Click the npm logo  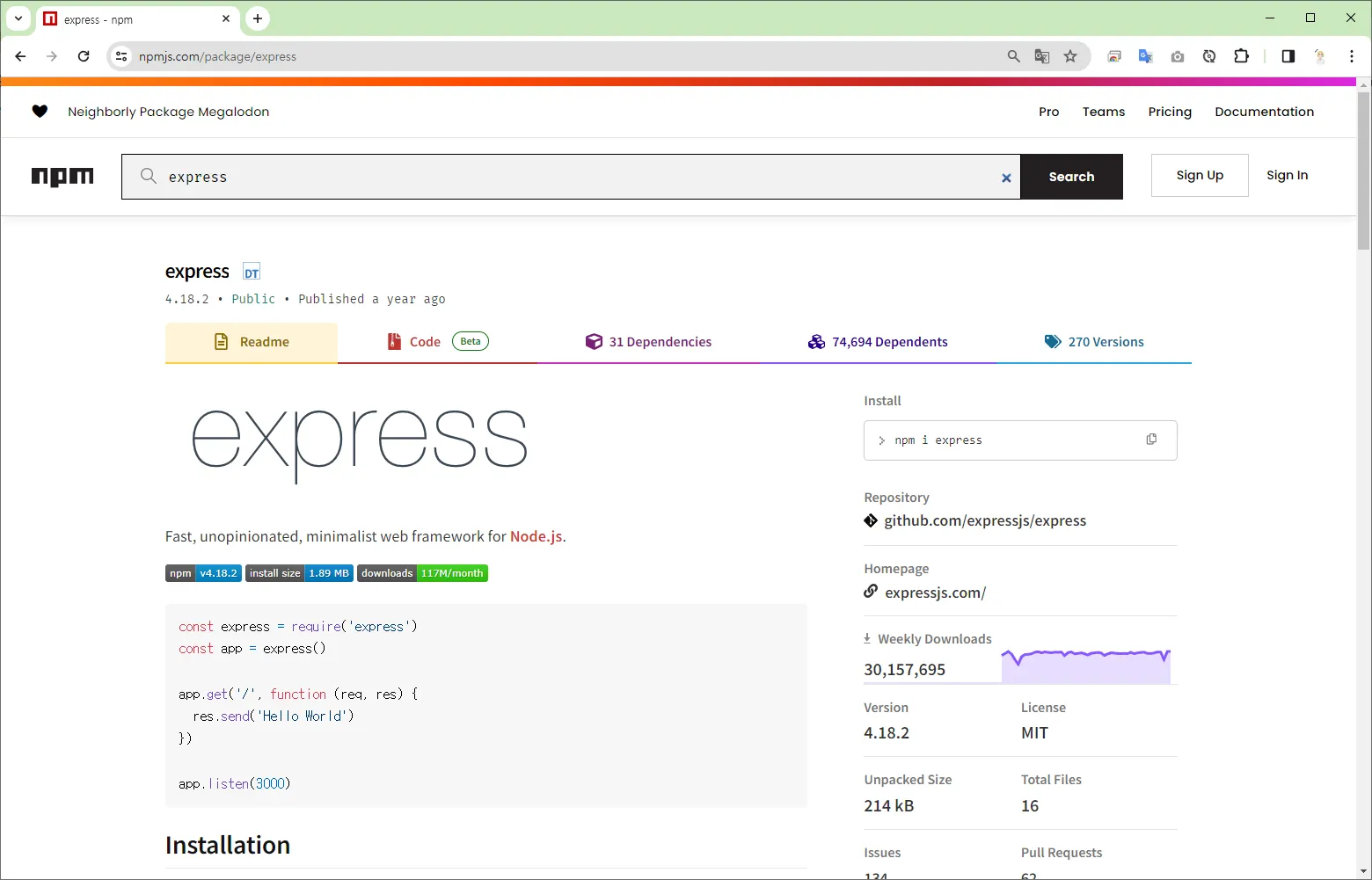(62, 177)
